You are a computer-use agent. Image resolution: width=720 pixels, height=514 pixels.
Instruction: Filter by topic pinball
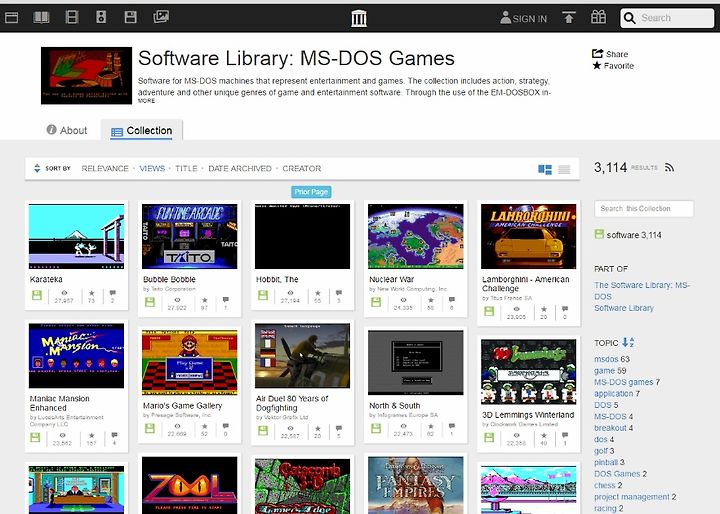point(606,462)
